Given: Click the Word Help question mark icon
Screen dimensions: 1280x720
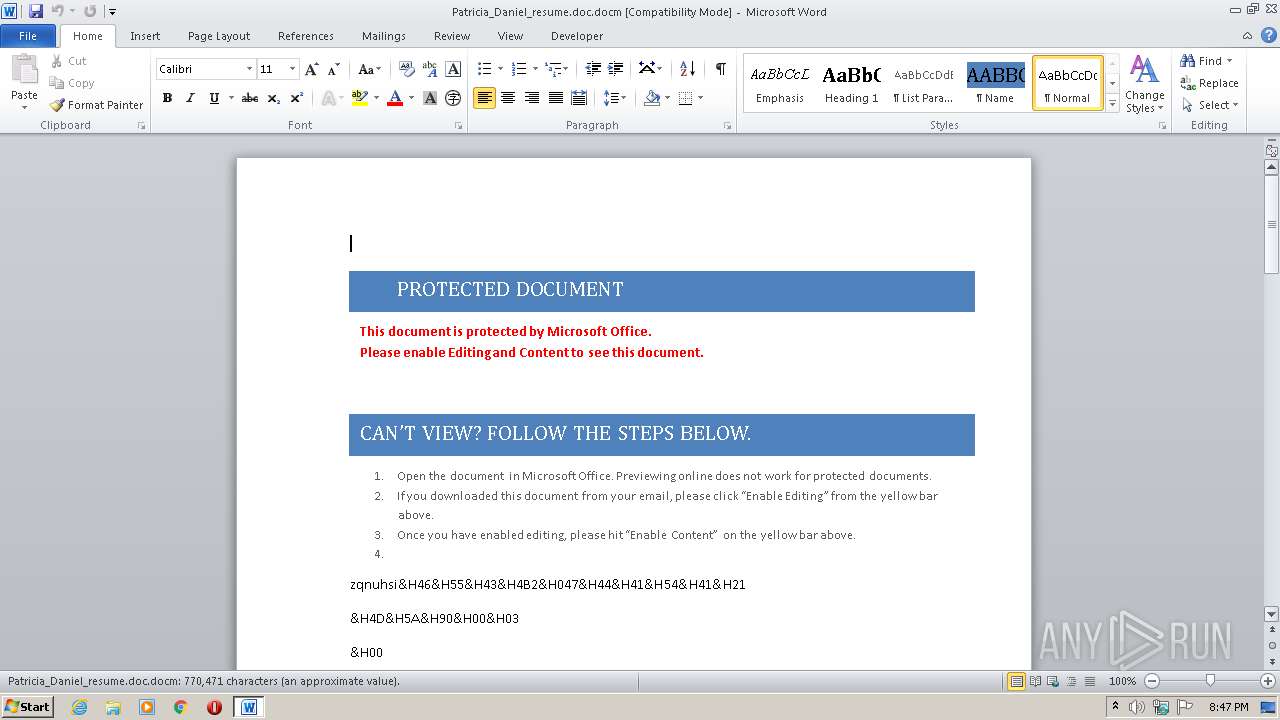Looking at the screenshot, I should pyautogui.click(x=1269, y=35).
